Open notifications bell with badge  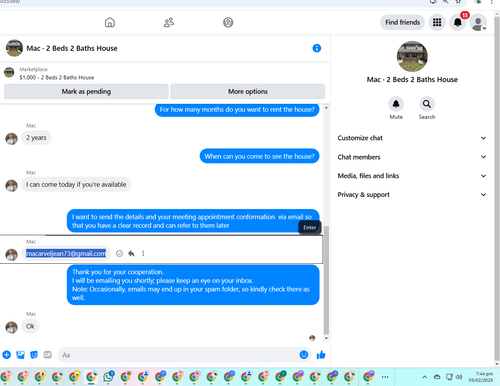pos(458,22)
